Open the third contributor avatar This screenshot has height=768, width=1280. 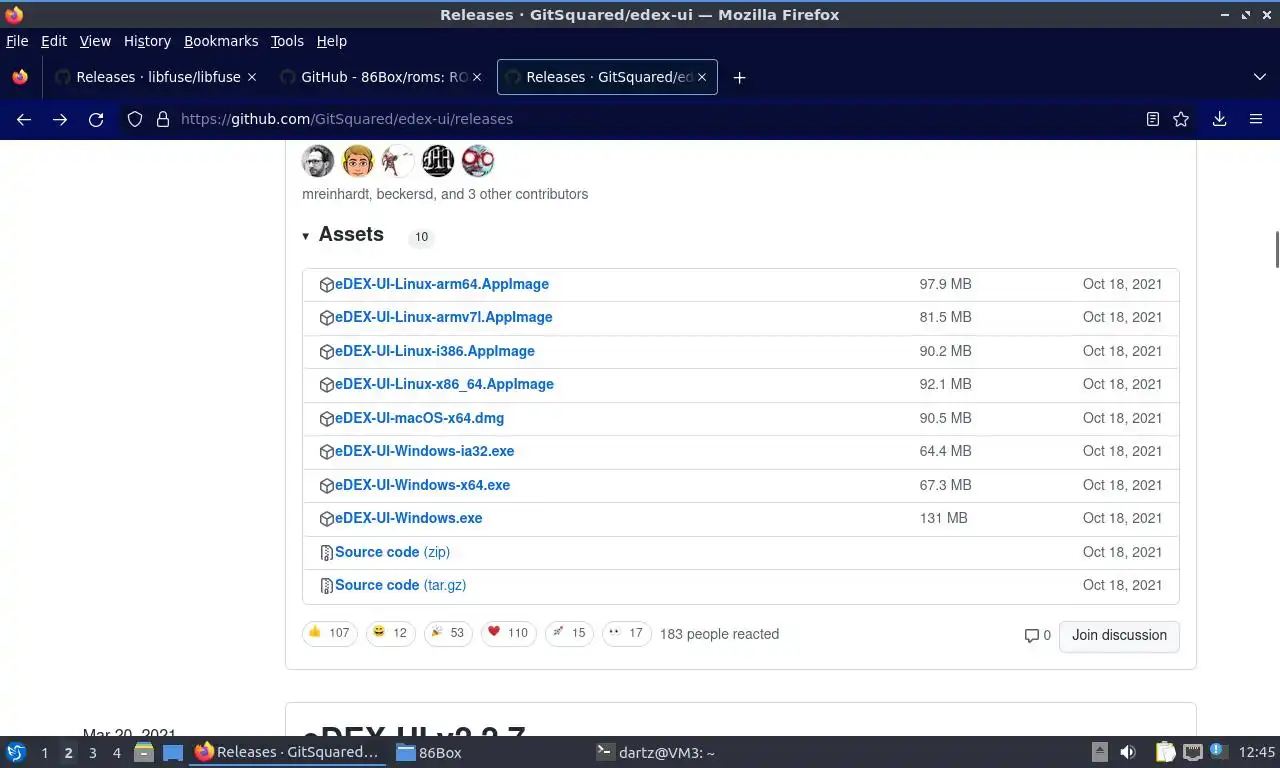(398, 160)
